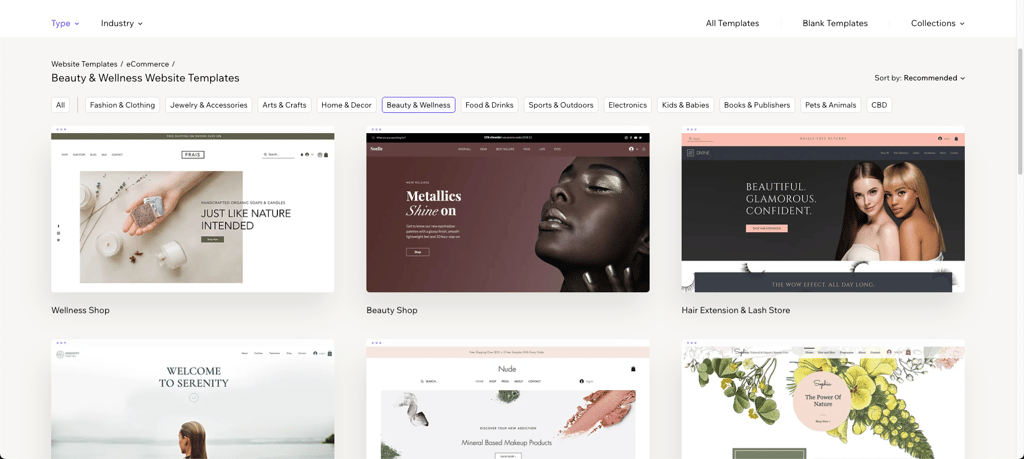This screenshot has width=1024, height=459.
Task: Select Jewelry & Accessories filter
Action: (209, 104)
